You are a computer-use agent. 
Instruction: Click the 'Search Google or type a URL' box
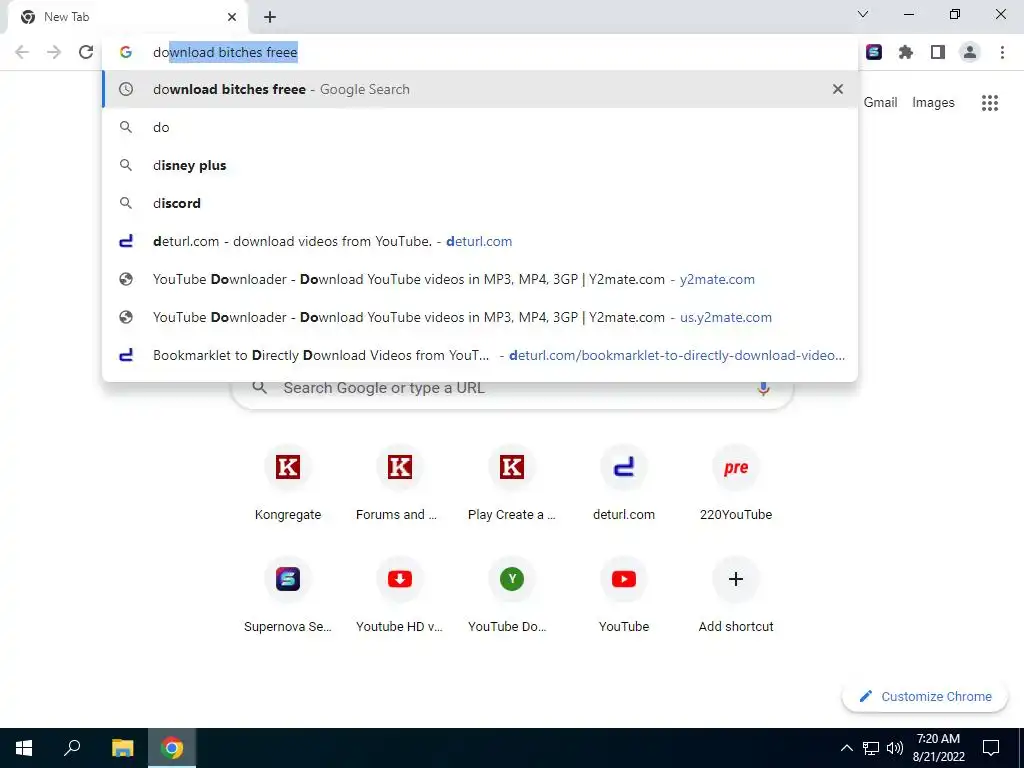(513, 388)
